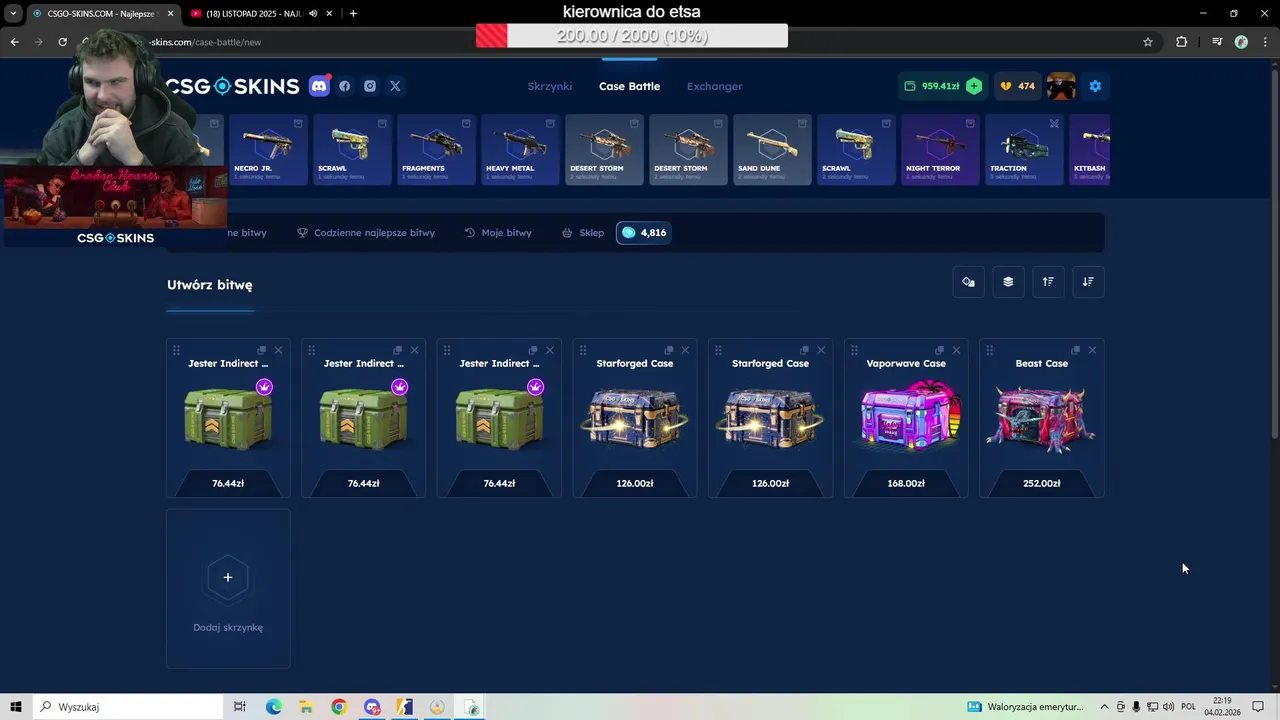This screenshot has height=720, width=1280.
Task: Click the Beast Case price 252.00zł
Action: coord(1042,483)
